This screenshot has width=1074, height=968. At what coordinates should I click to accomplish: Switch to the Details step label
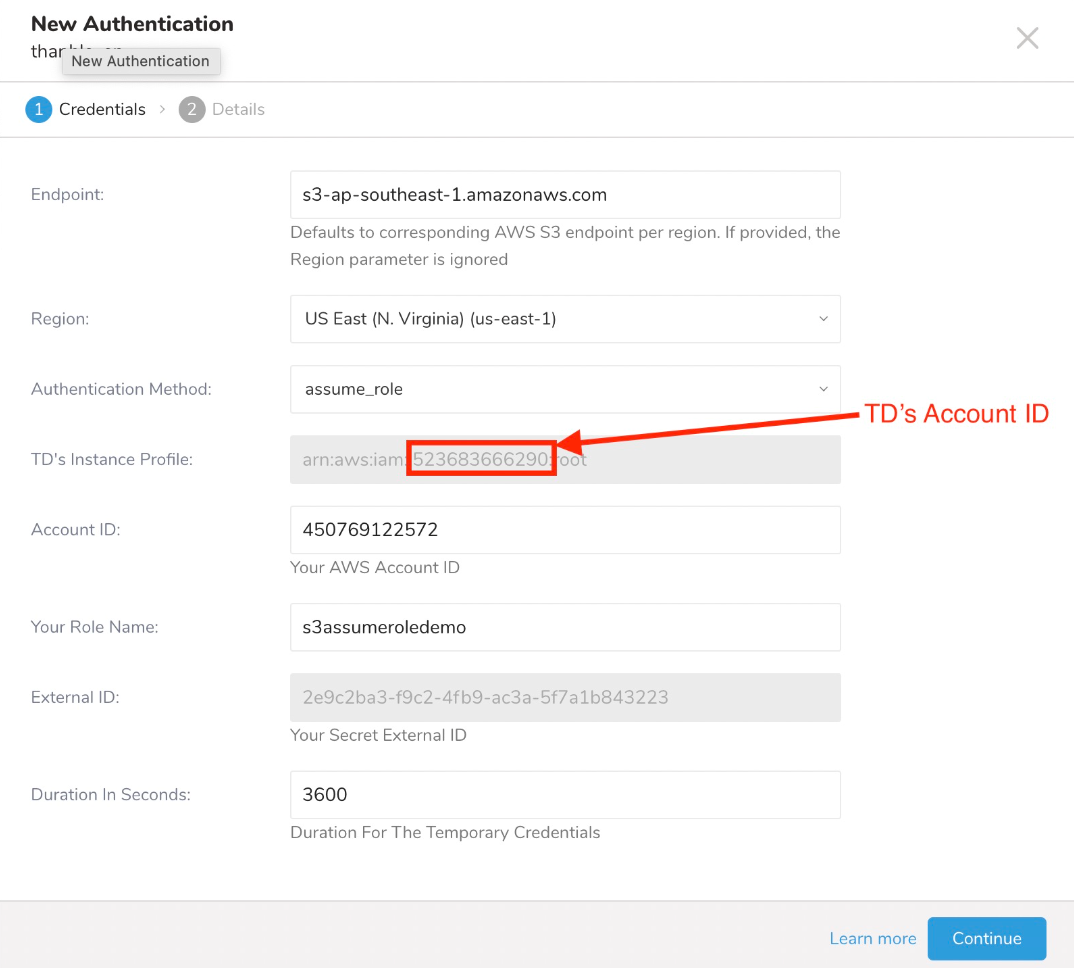click(238, 110)
